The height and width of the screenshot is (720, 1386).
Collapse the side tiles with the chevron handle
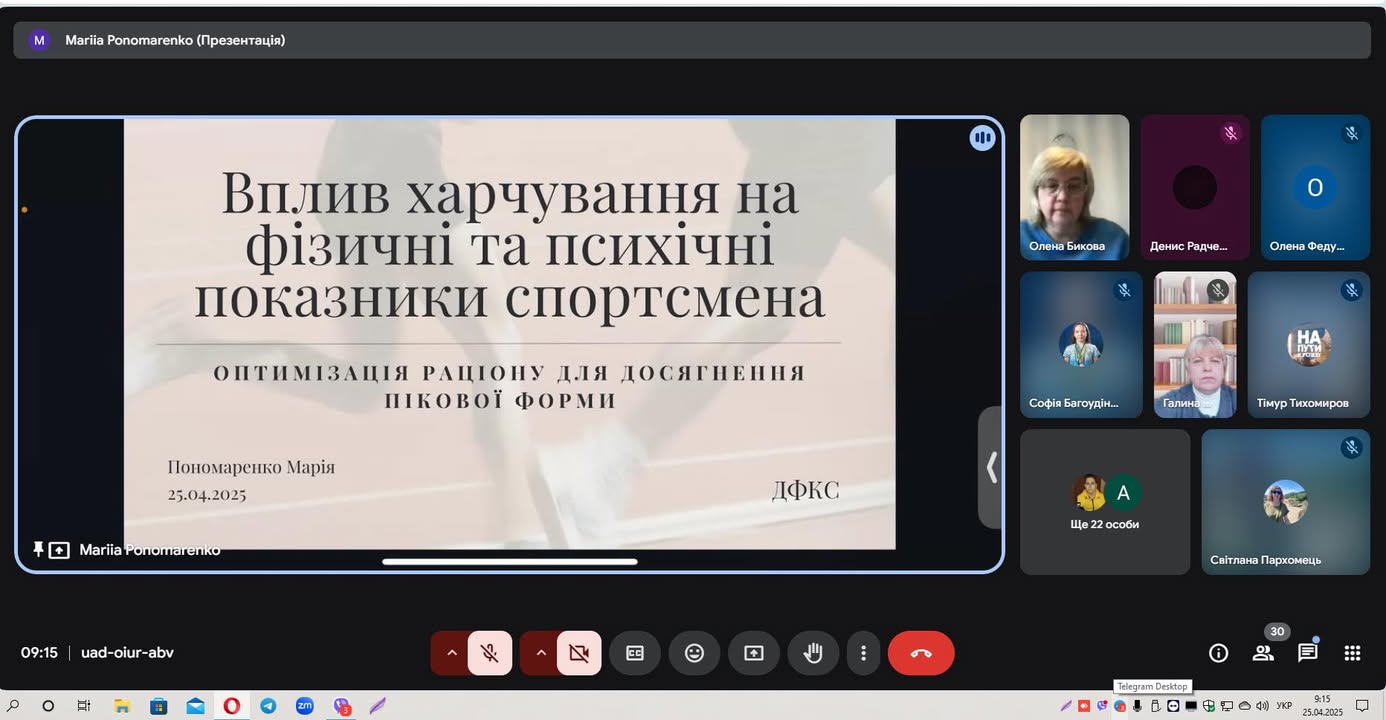(x=990, y=467)
